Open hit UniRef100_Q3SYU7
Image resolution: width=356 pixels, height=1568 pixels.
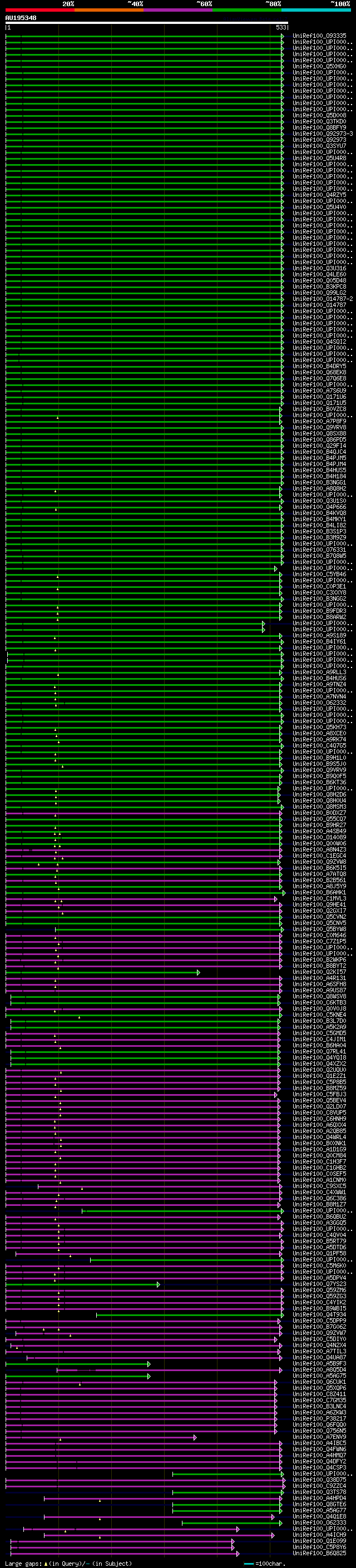pyautogui.click(x=319, y=146)
